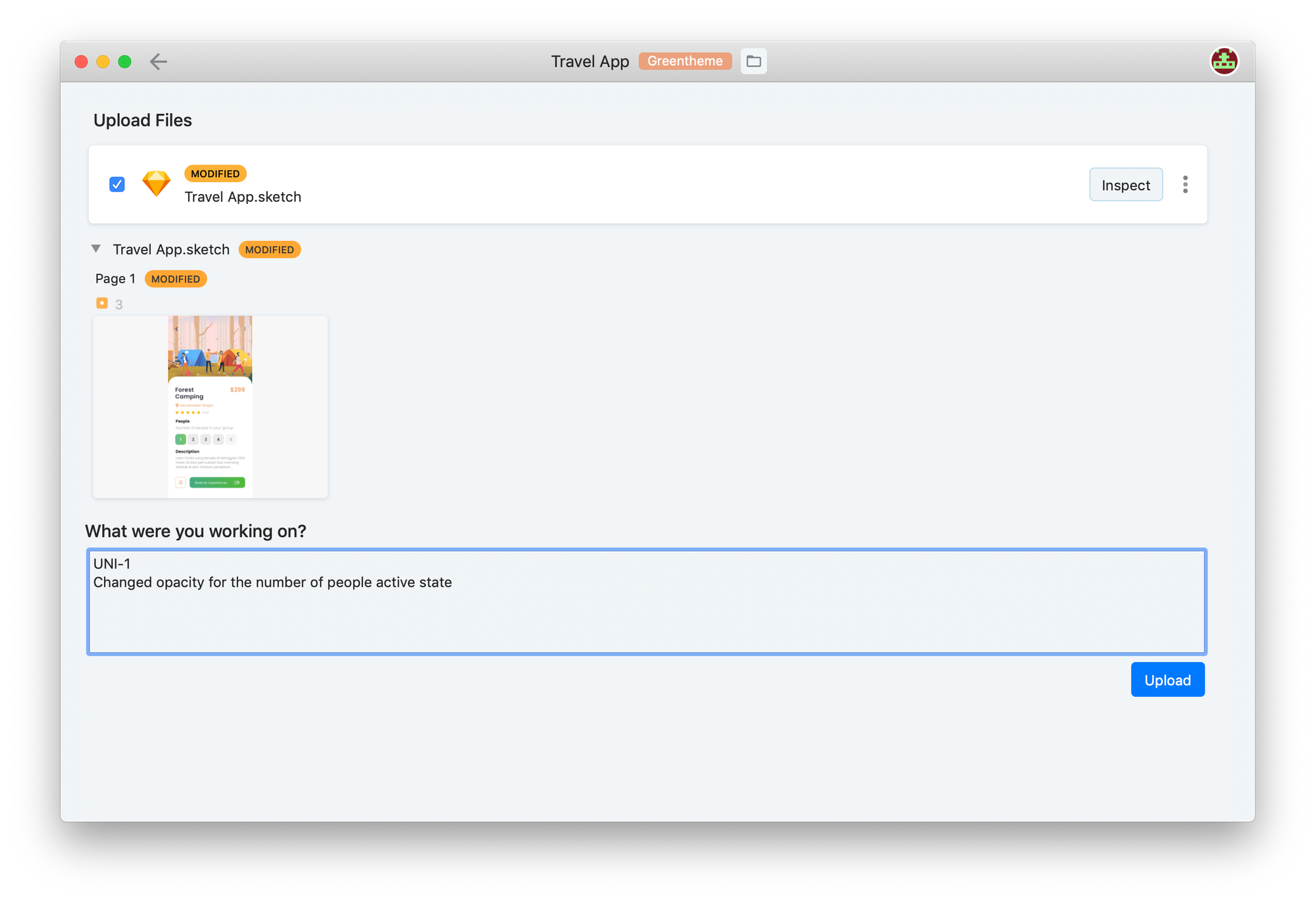This screenshot has width=1316, height=902.
Task: Click the orange warning indicator icon
Action: click(x=103, y=304)
